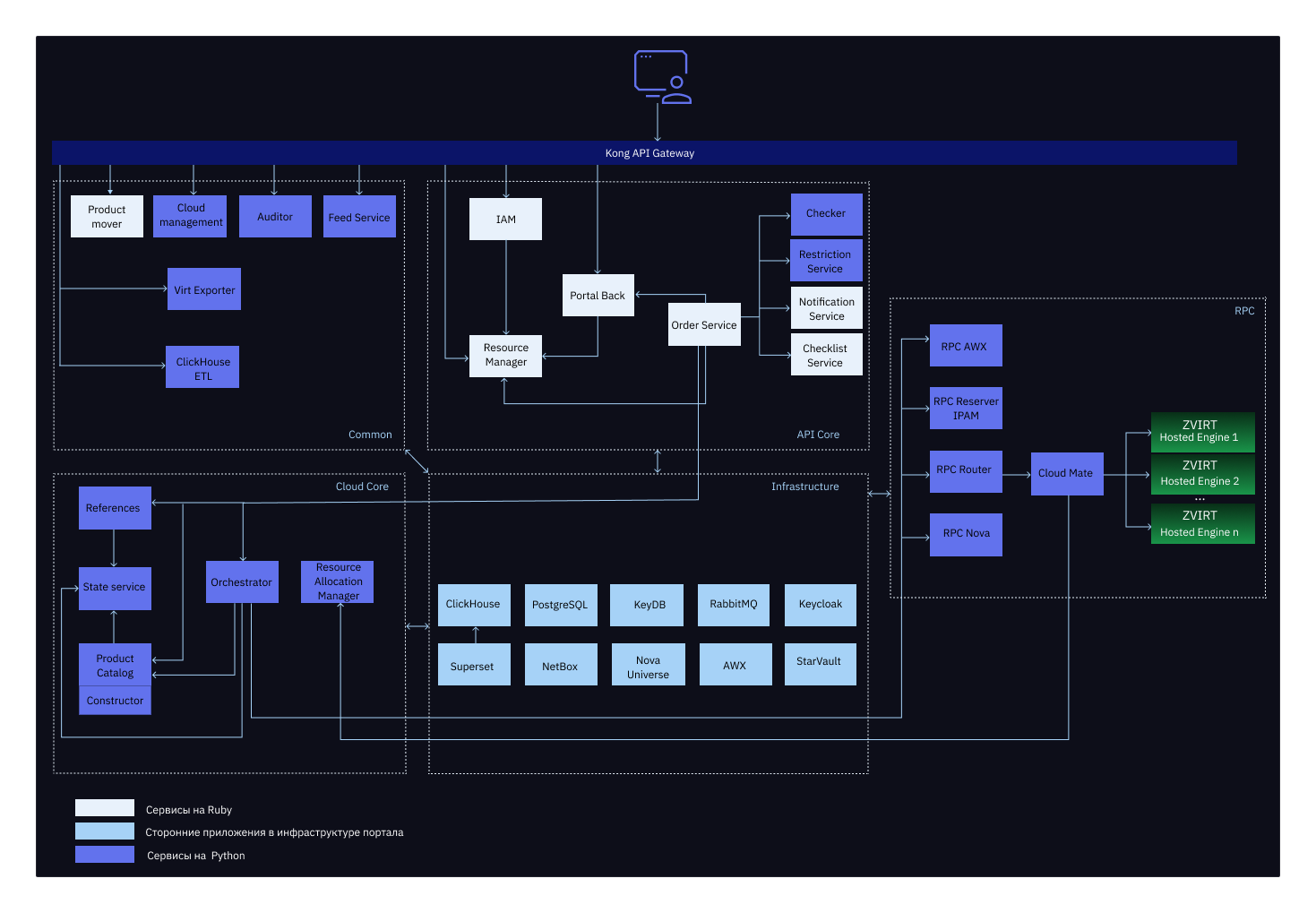Screen dimensions: 1316x913
Task: Select the Checker service block
Action: coord(827,215)
